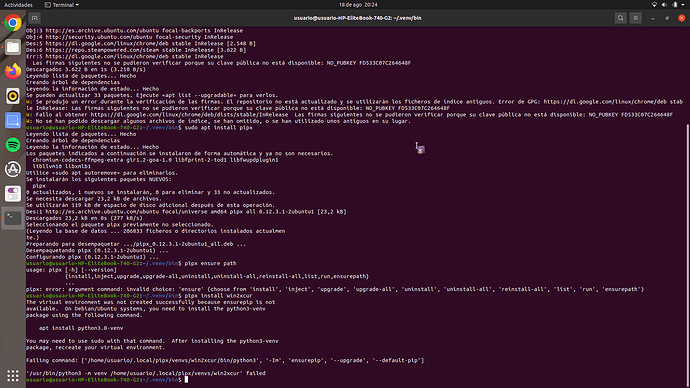690x388 pixels.
Task: Click the last prompt cursor line
Action: point(107,380)
